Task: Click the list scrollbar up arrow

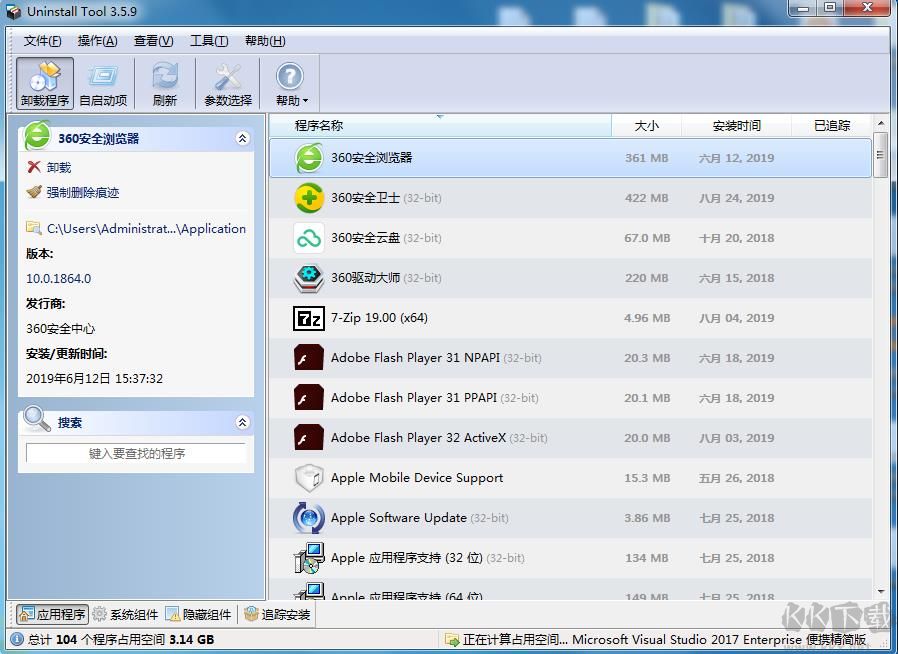Action: click(x=880, y=123)
